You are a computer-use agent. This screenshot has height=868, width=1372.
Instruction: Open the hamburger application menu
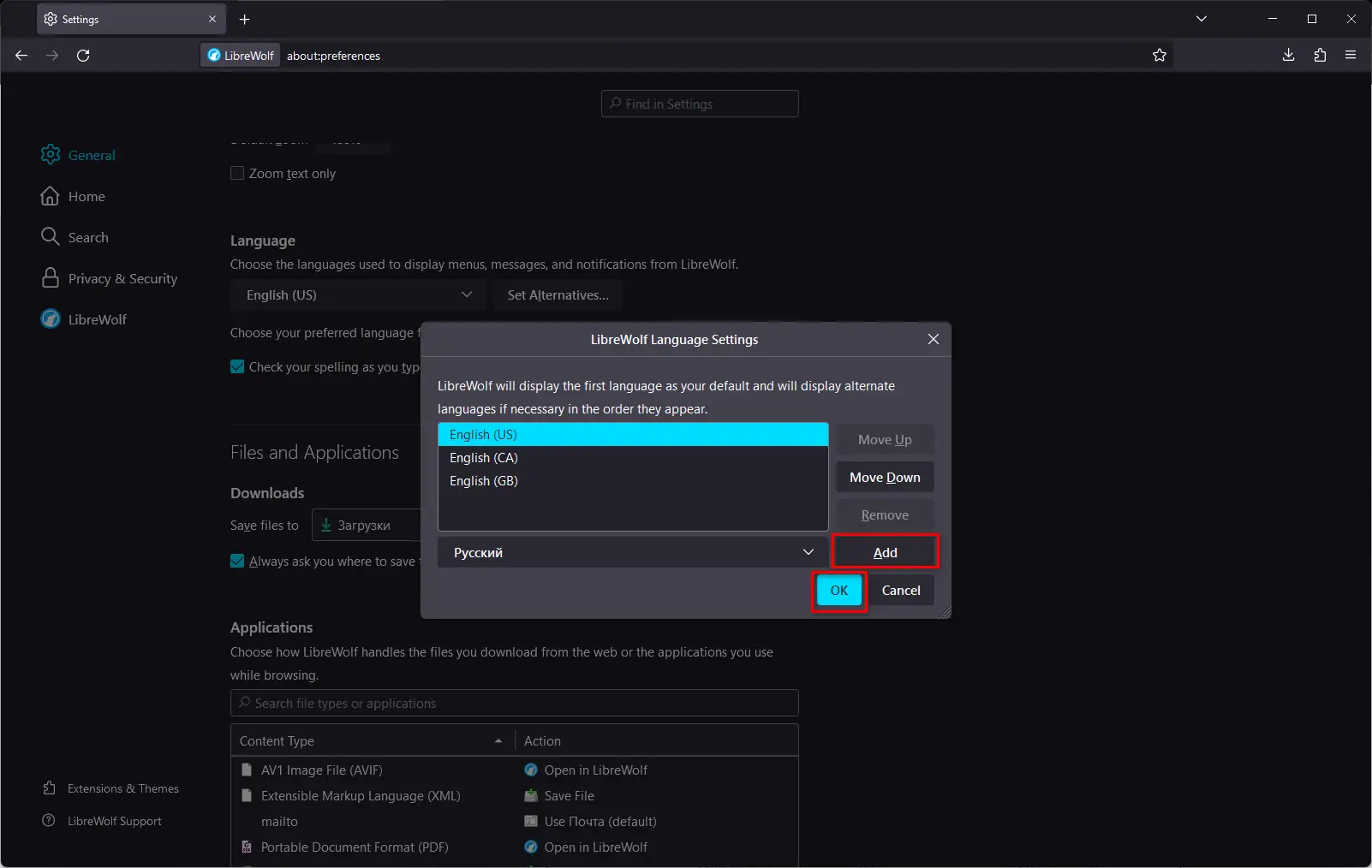[1351, 56]
